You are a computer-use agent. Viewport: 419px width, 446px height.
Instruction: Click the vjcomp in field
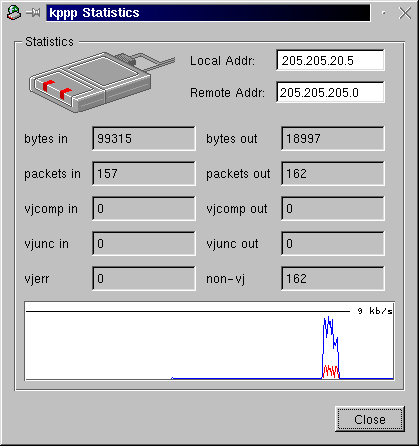(144, 208)
